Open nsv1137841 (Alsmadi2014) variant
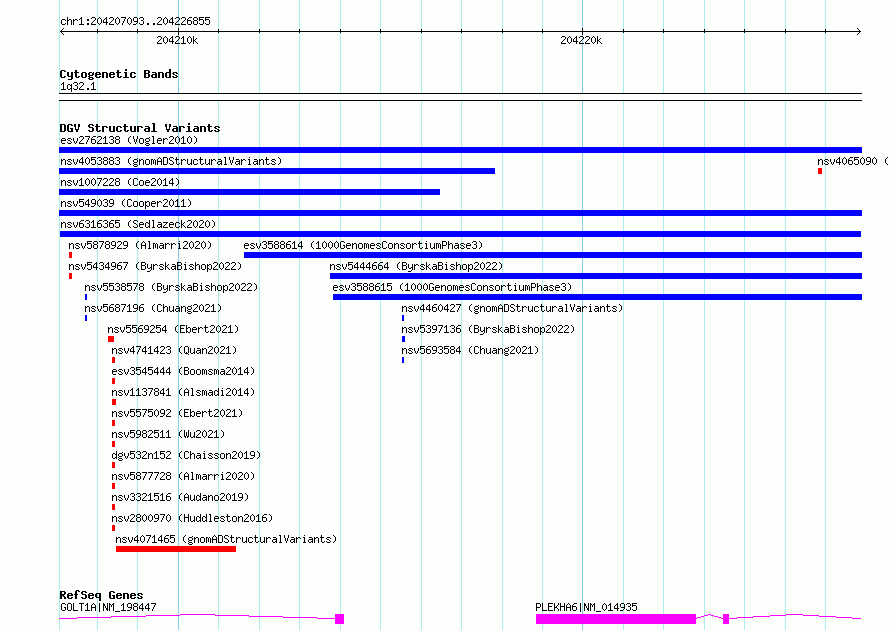This screenshot has height=630, width=890. click(x=183, y=392)
